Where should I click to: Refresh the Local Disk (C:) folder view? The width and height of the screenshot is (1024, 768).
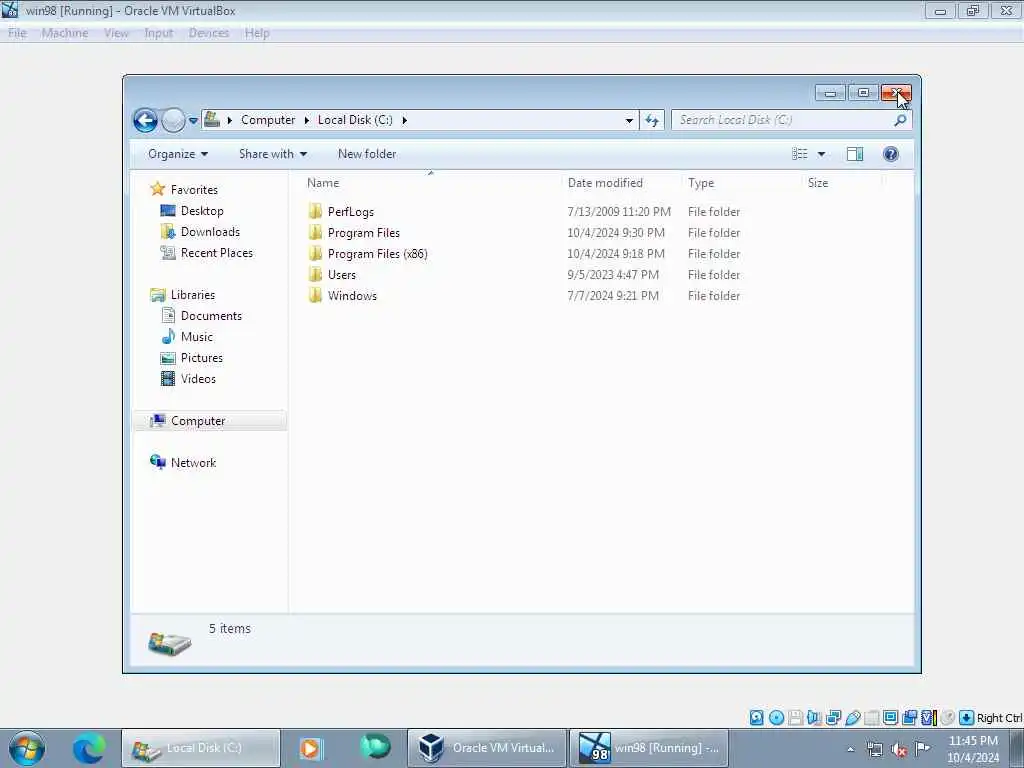652,120
